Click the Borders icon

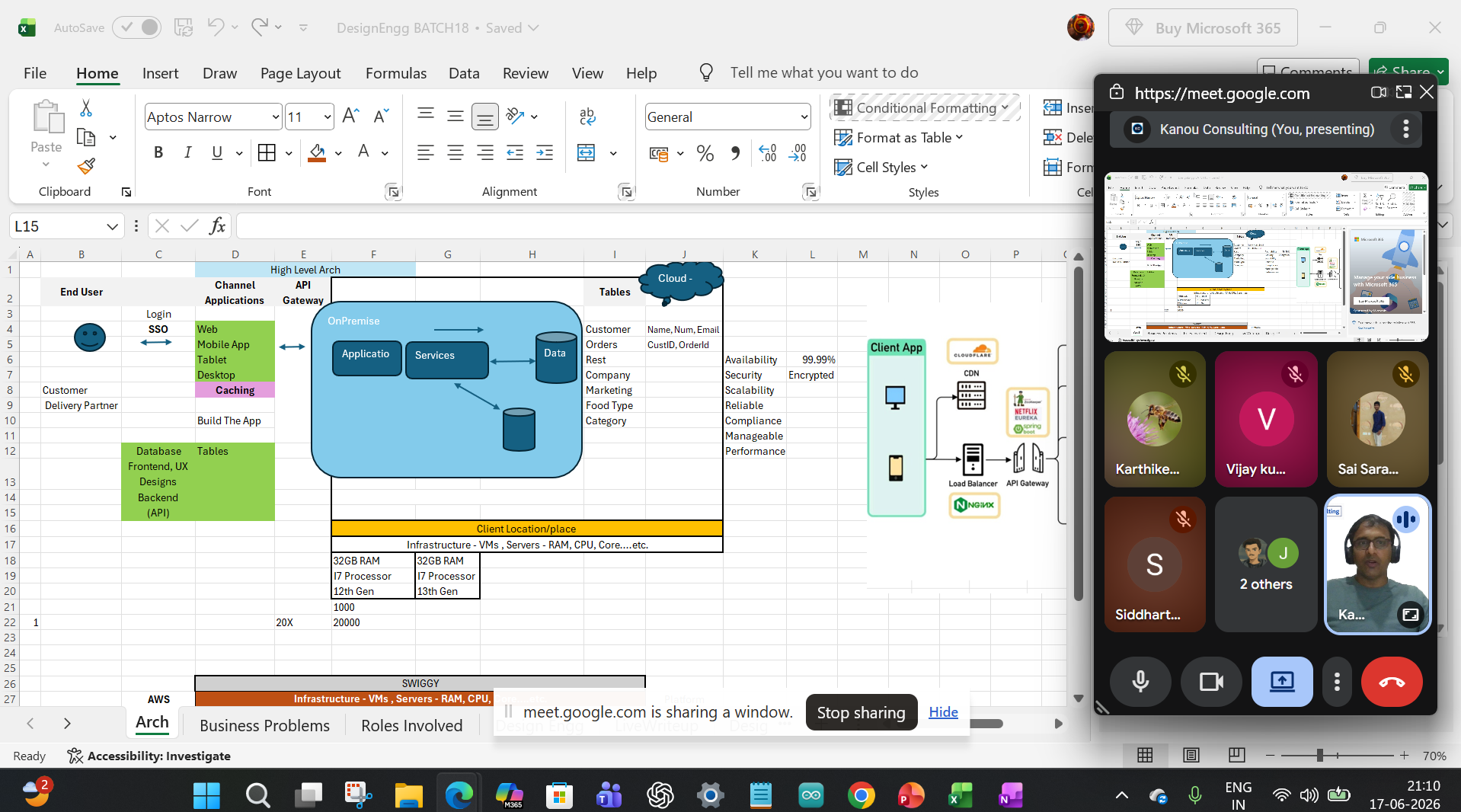pos(267,152)
